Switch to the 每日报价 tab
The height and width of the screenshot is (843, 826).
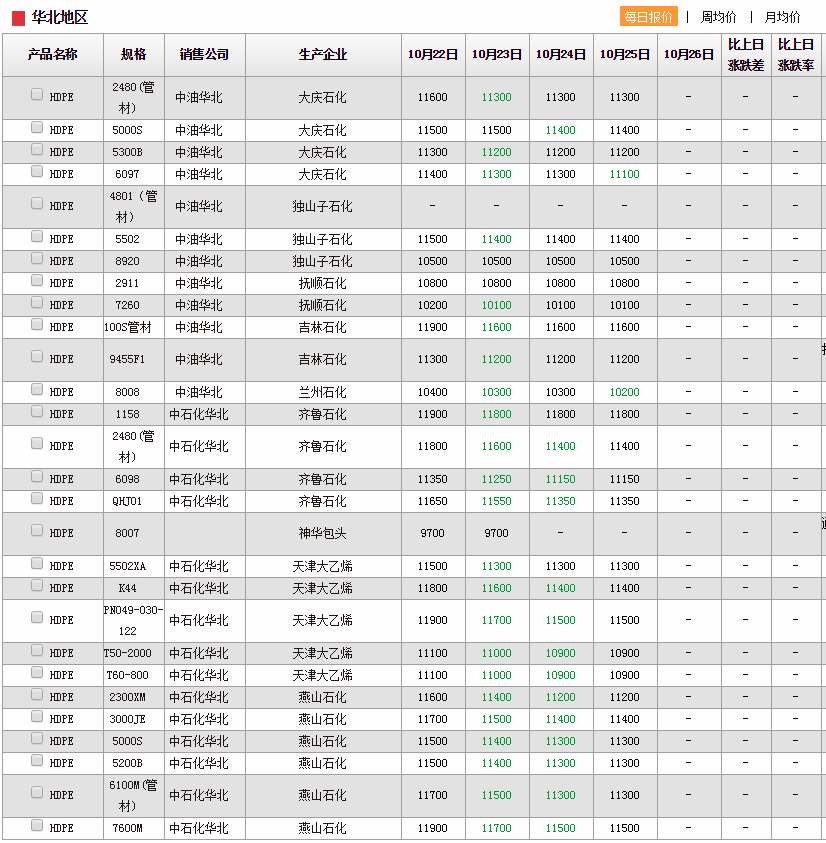(649, 17)
